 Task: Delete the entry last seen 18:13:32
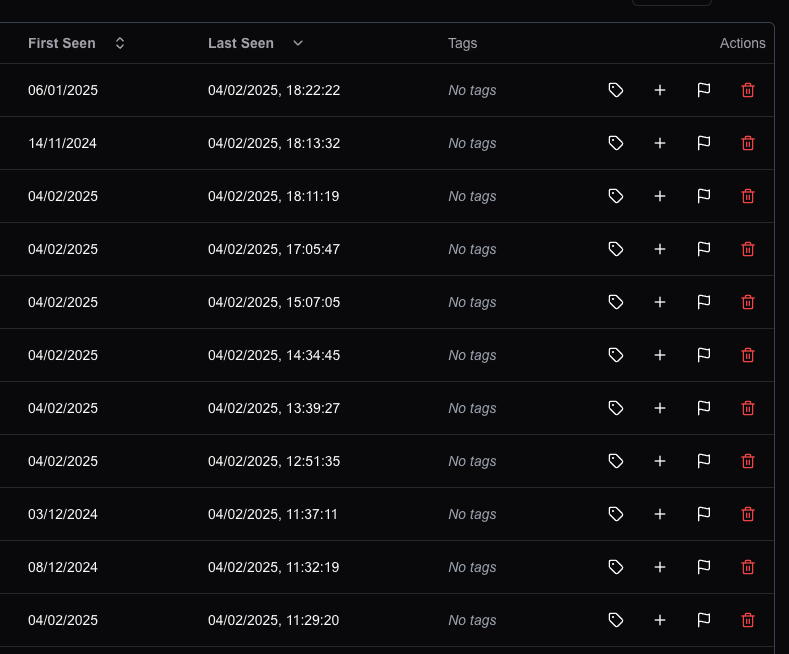(x=748, y=143)
